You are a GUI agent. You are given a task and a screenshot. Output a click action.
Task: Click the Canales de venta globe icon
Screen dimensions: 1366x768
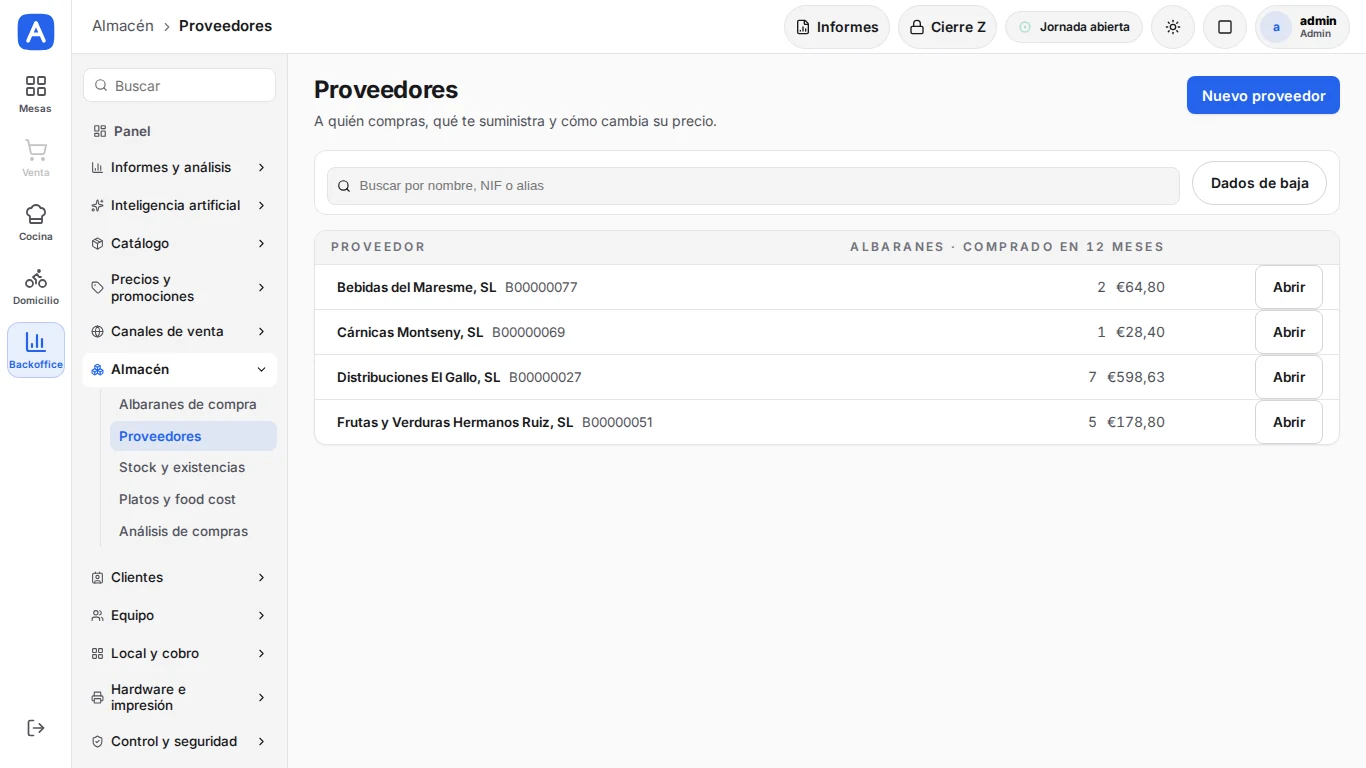pyautogui.click(x=97, y=331)
